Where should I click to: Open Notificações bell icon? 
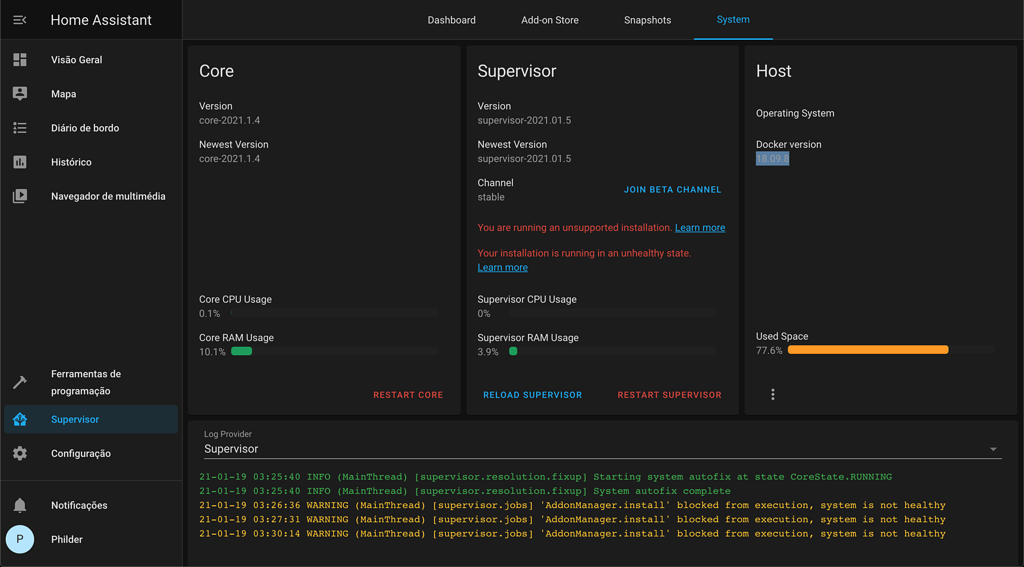[x=20, y=506]
